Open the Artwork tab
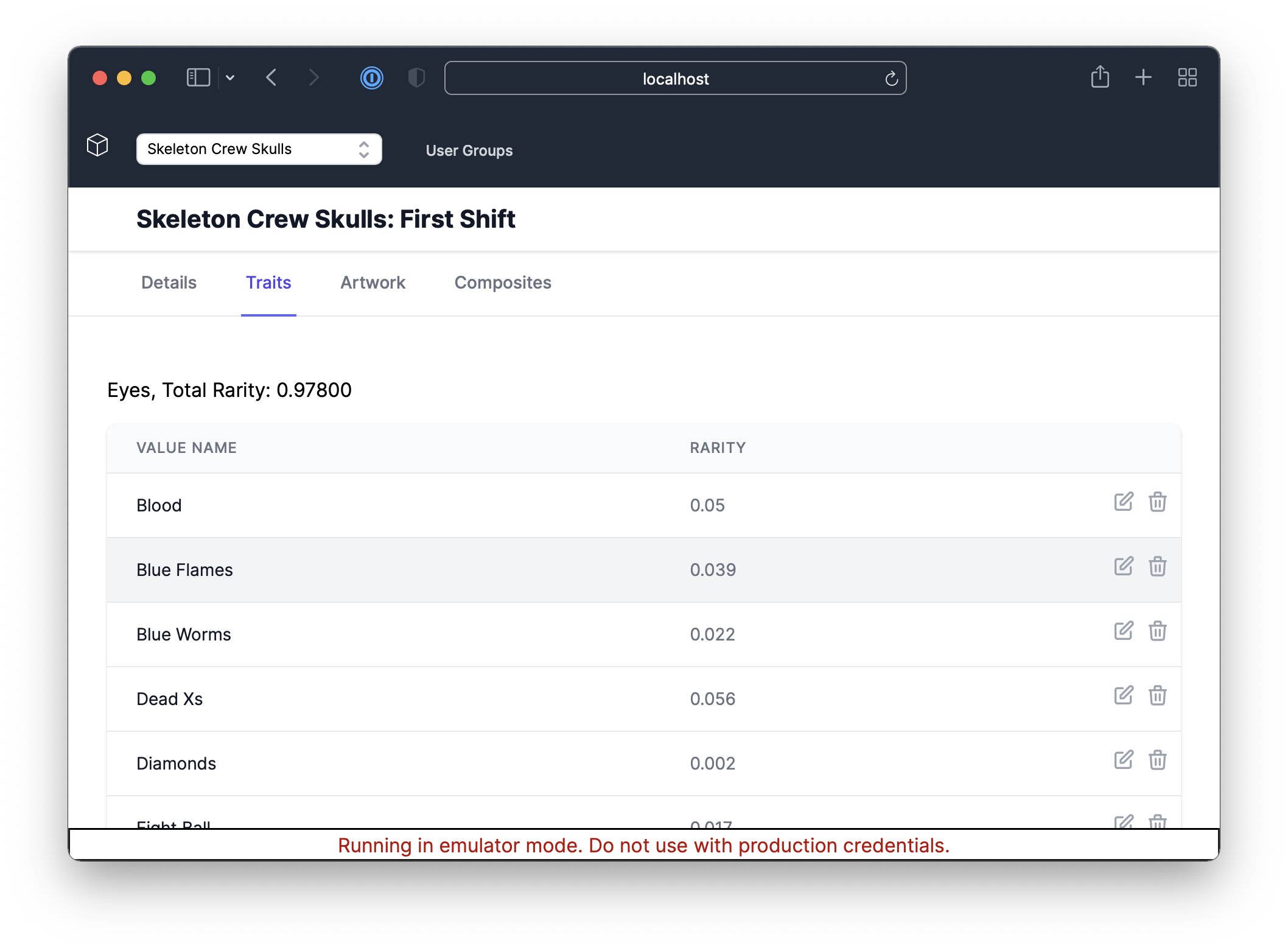The width and height of the screenshot is (1288, 951). pos(373,282)
